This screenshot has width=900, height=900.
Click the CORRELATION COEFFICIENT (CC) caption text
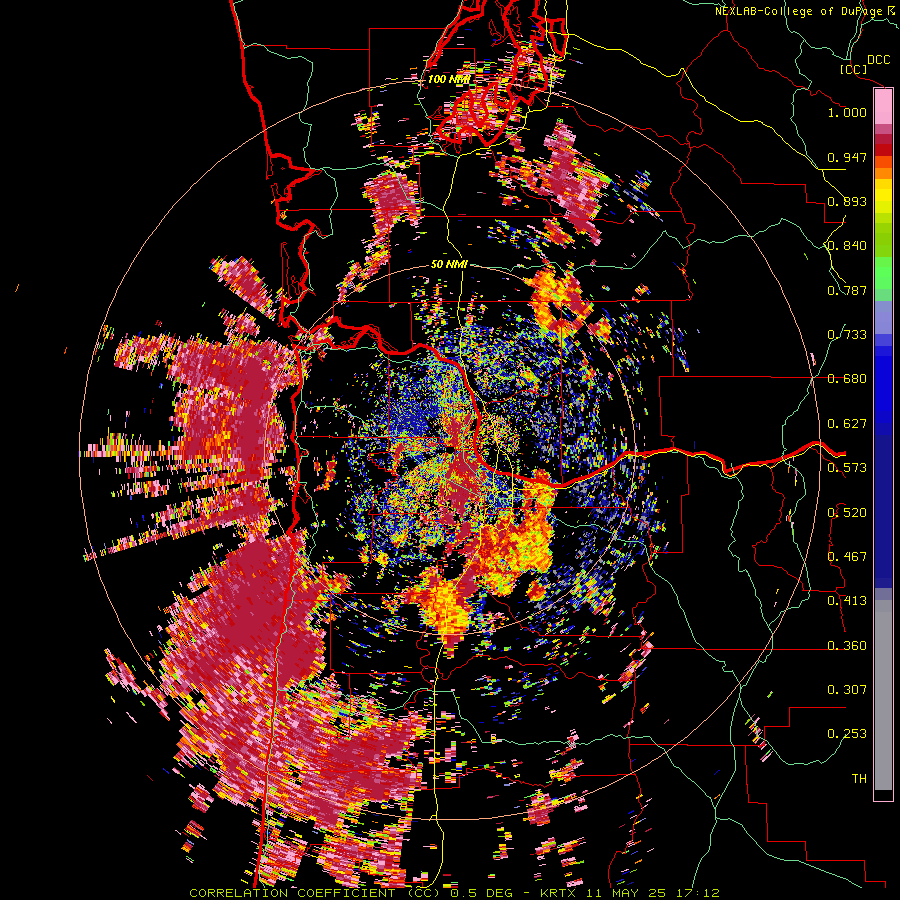pos(315,893)
